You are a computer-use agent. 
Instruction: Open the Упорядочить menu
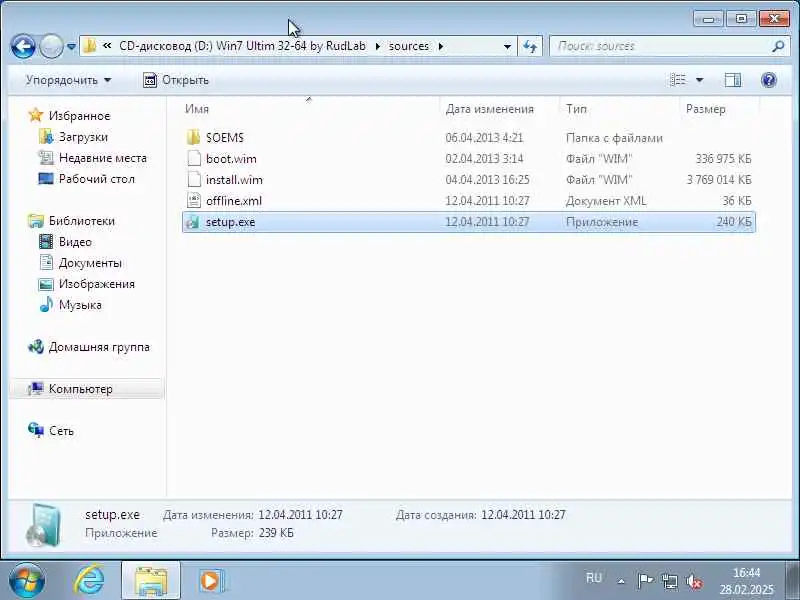click(68, 80)
